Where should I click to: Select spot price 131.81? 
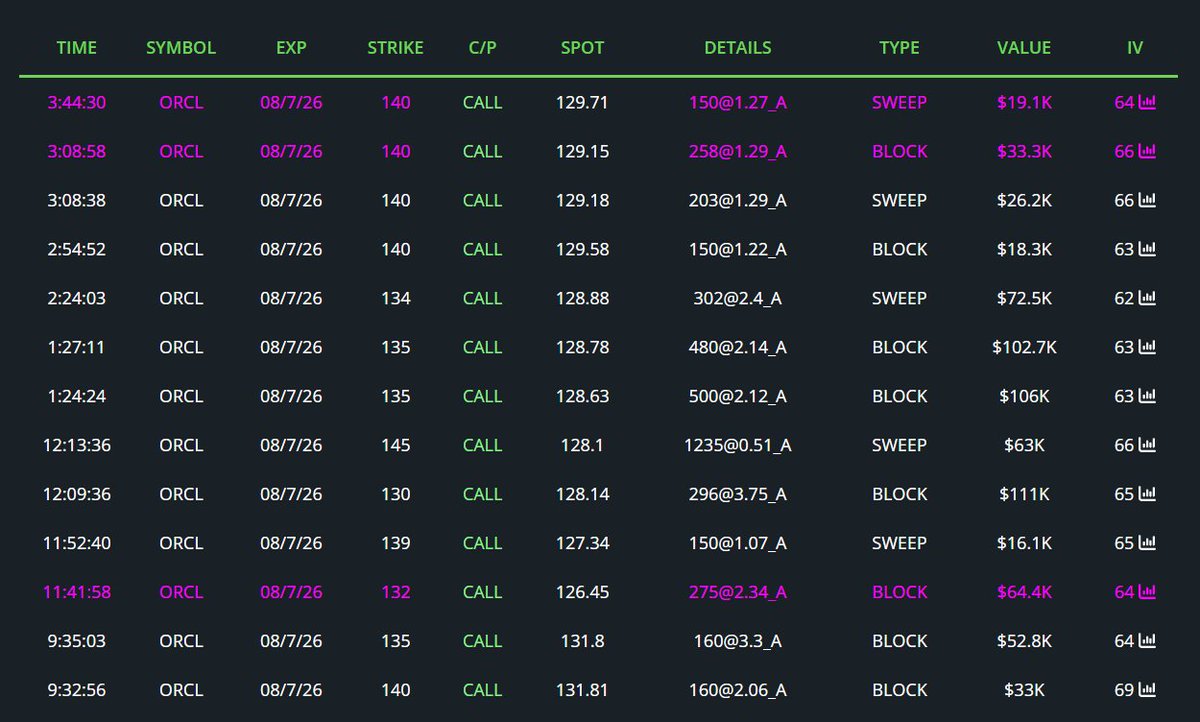(582, 690)
